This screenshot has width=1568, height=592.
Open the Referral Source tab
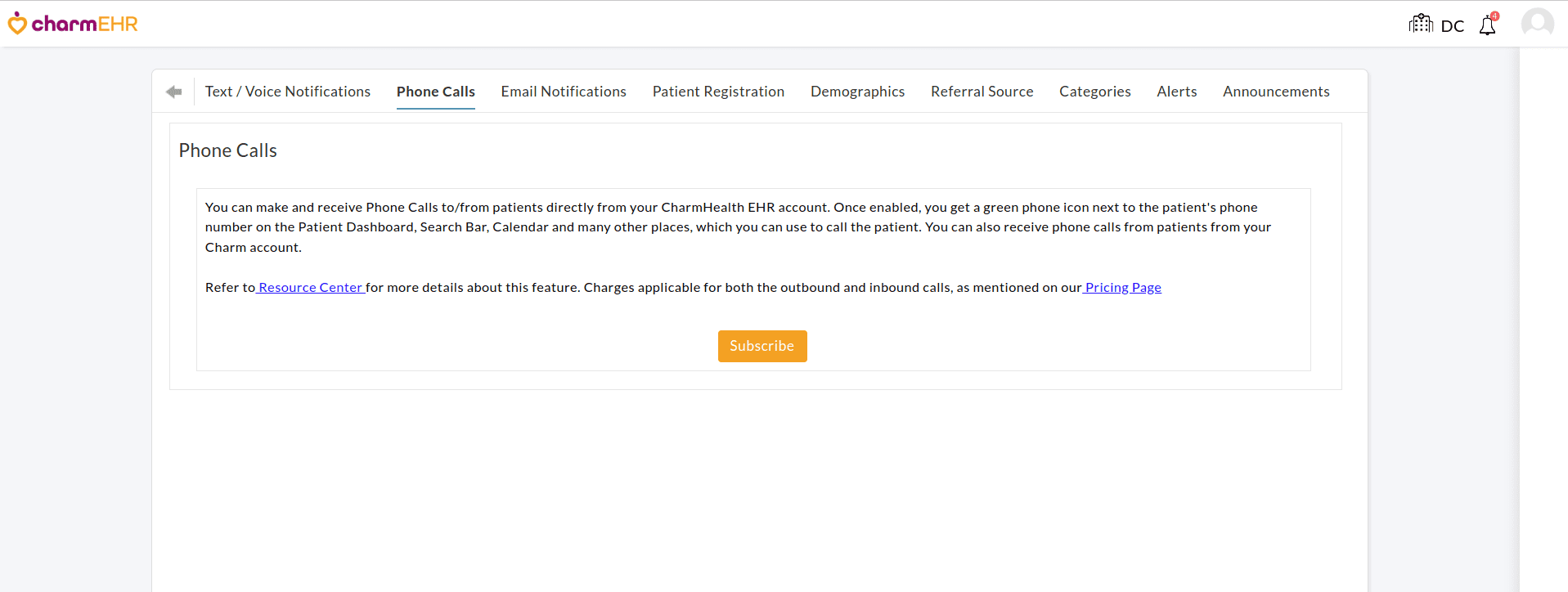pos(982,92)
